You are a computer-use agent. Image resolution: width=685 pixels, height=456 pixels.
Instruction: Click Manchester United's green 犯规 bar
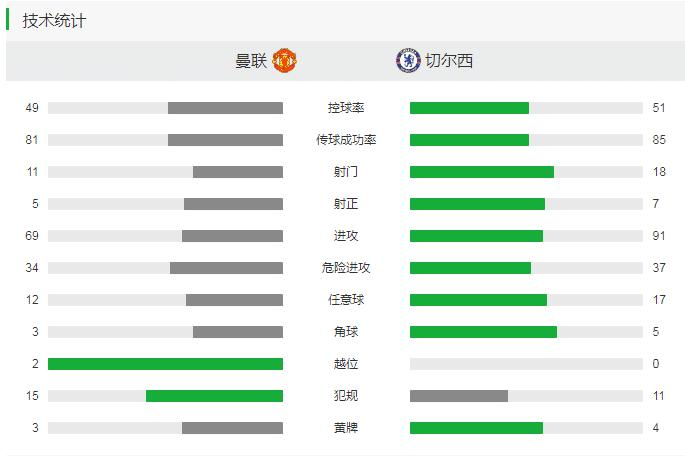(x=214, y=396)
